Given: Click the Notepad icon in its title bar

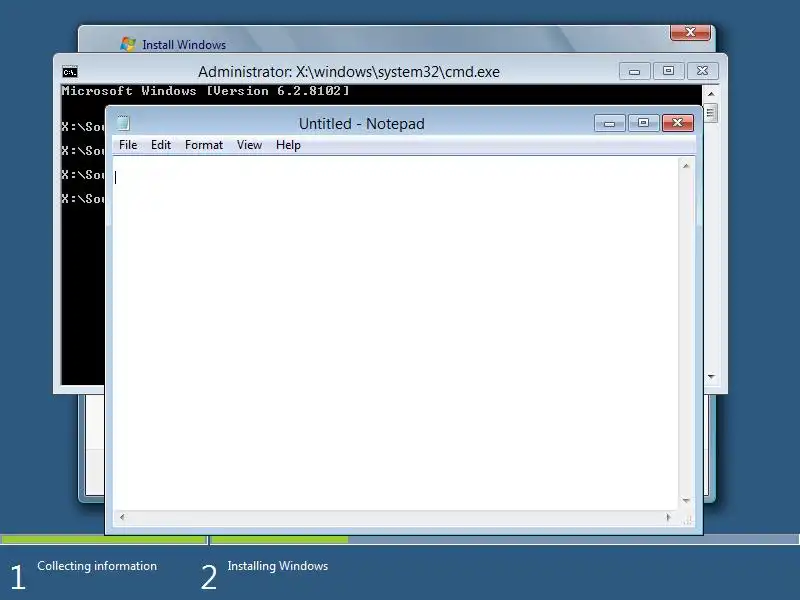Looking at the screenshot, I should 123,123.
